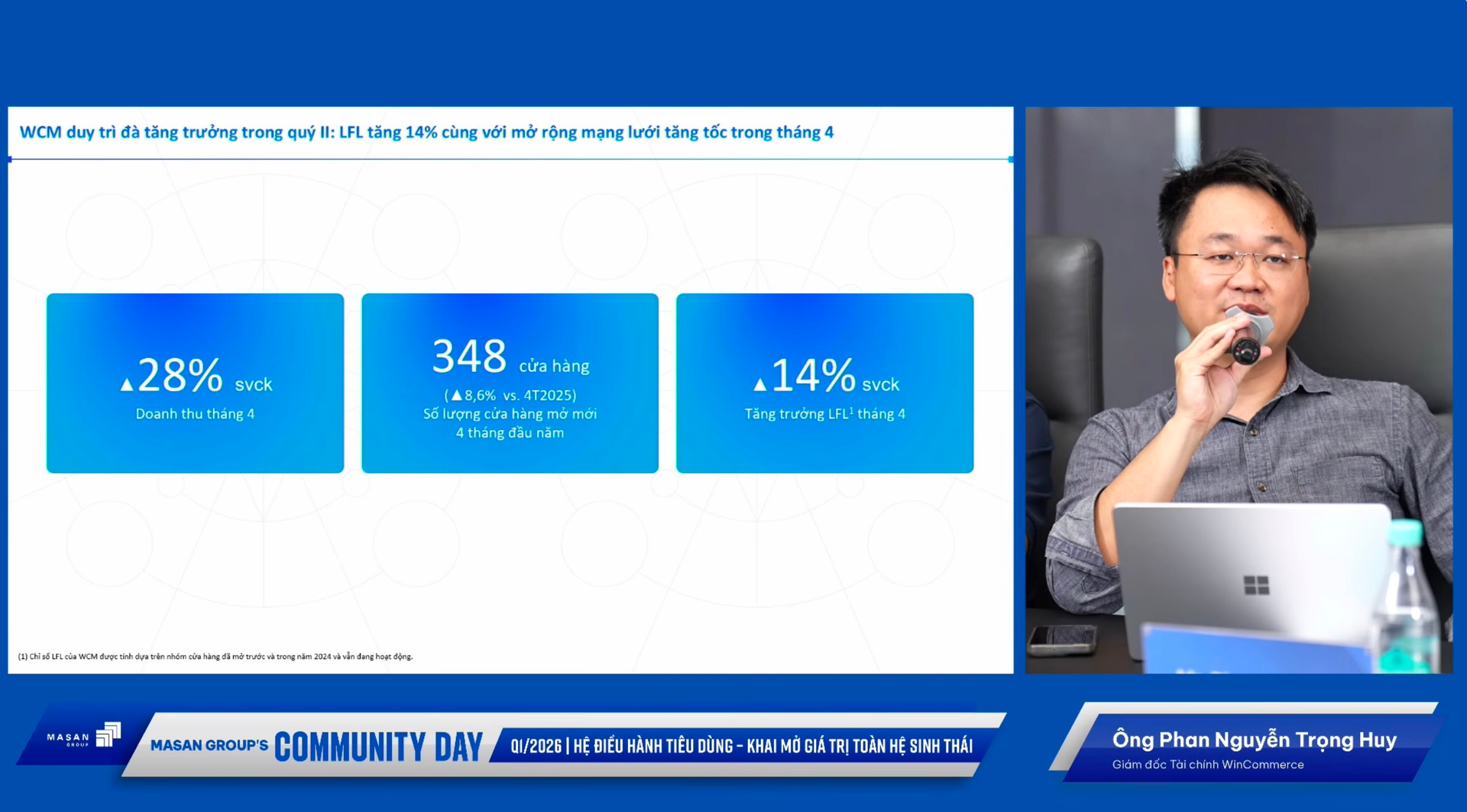Click speaker name 'Ông Phan Nguyễn Trọng Huy'

[1254, 739]
